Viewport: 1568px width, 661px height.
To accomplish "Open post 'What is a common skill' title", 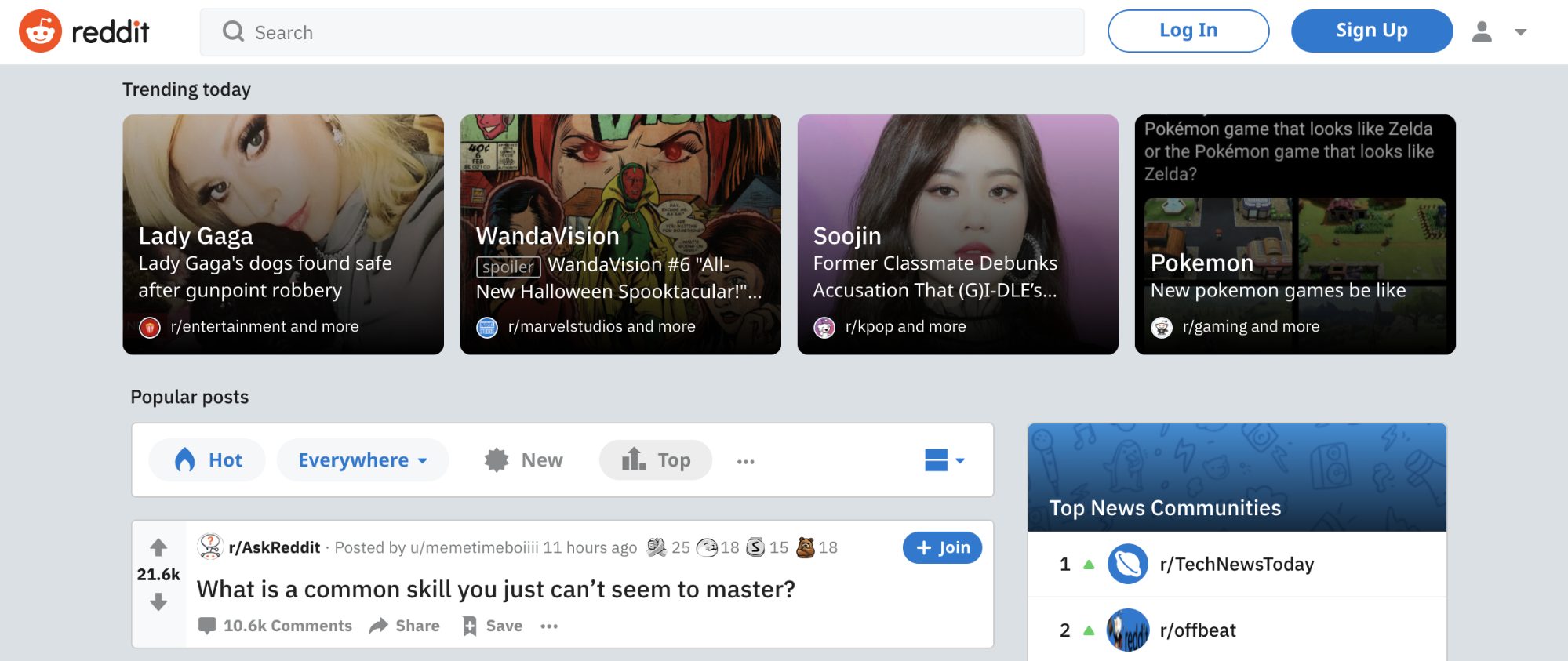I will 496,589.
